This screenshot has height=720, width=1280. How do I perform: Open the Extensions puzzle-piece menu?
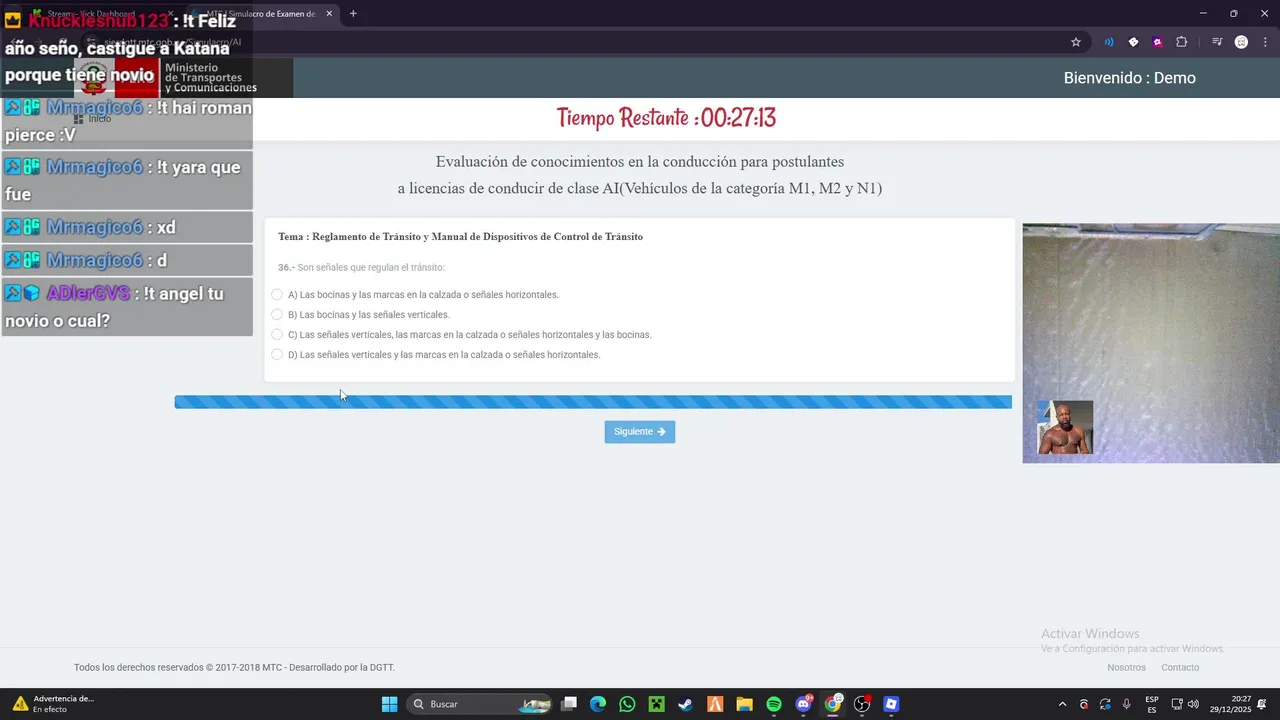pos(1182,42)
